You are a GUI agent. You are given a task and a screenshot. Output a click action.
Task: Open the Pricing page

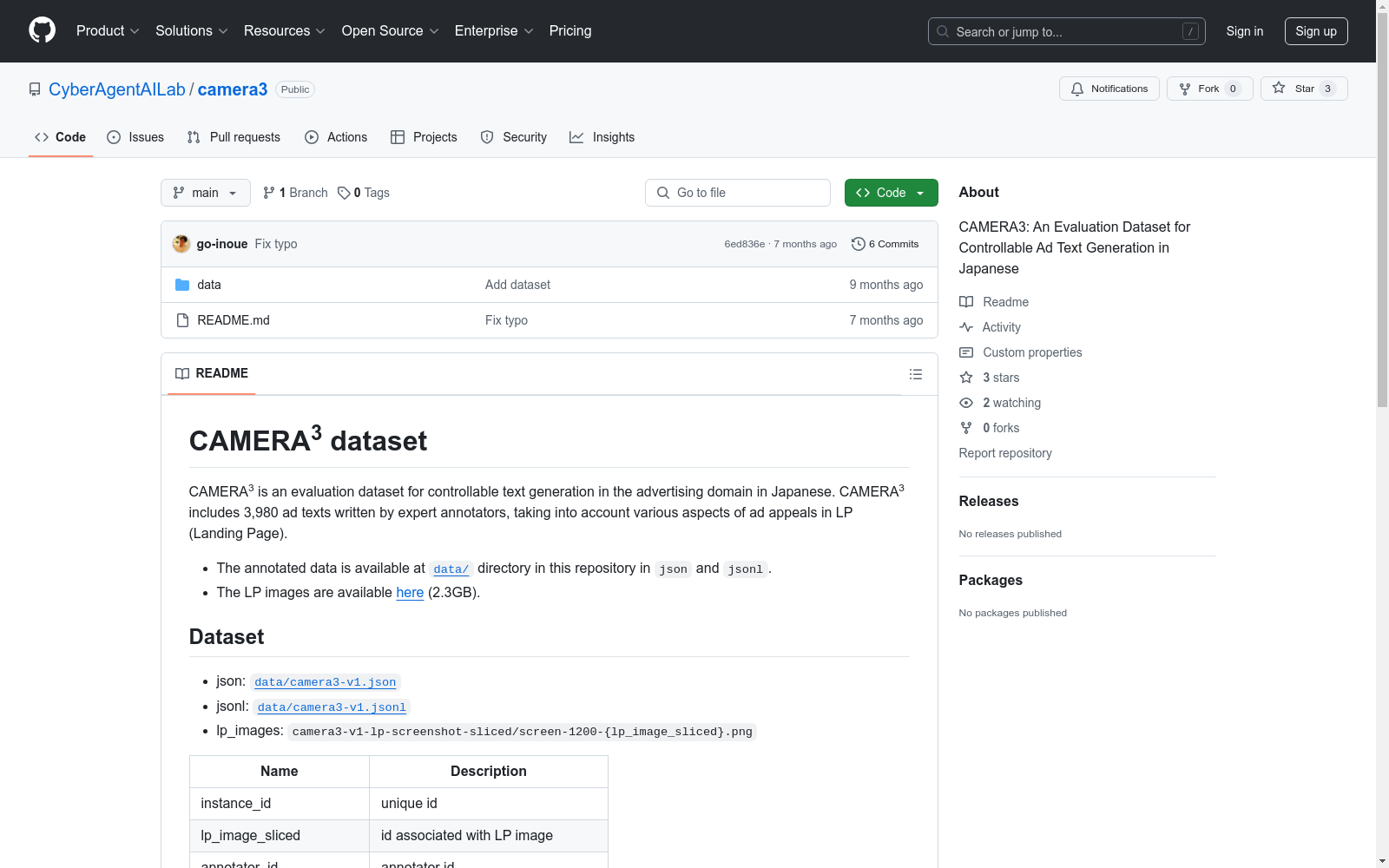(x=570, y=30)
